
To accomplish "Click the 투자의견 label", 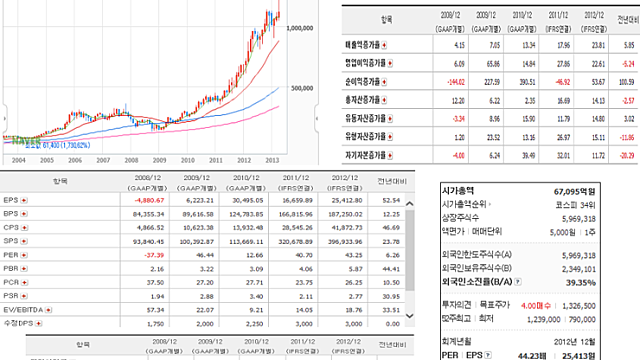I will 456,305.
